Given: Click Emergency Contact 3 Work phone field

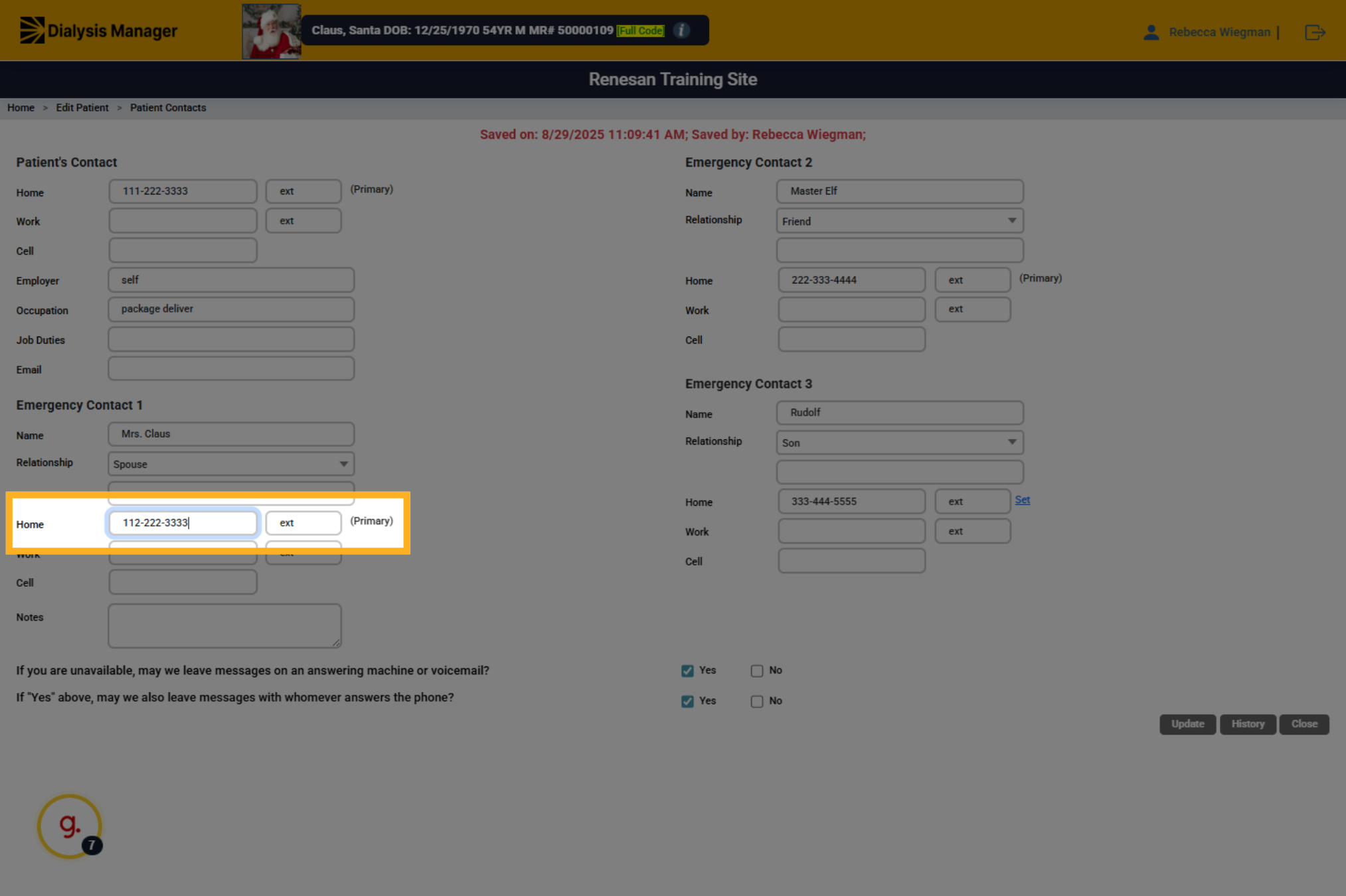Looking at the screenshot, I should (851, 531).
